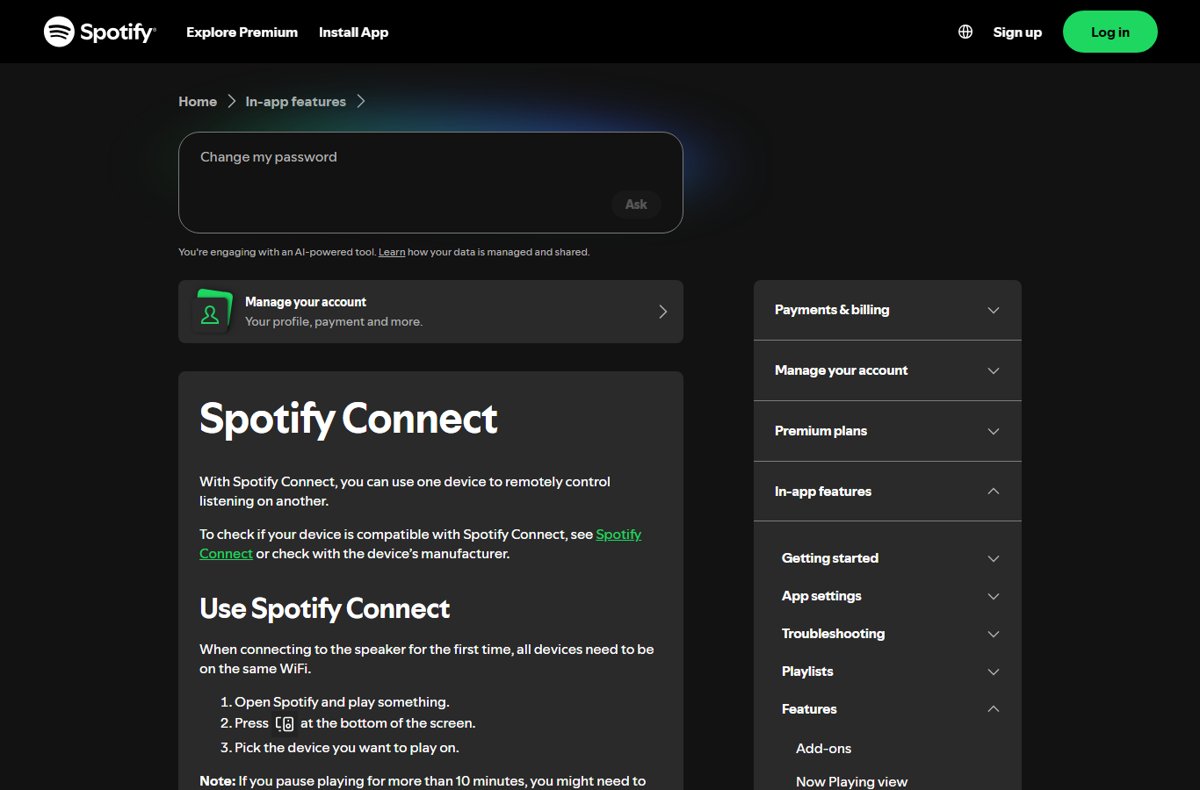Go to In-app features breadcrumb
Image resolution: width=1200 pixels, height=790 pixels.
pos(295,101)
